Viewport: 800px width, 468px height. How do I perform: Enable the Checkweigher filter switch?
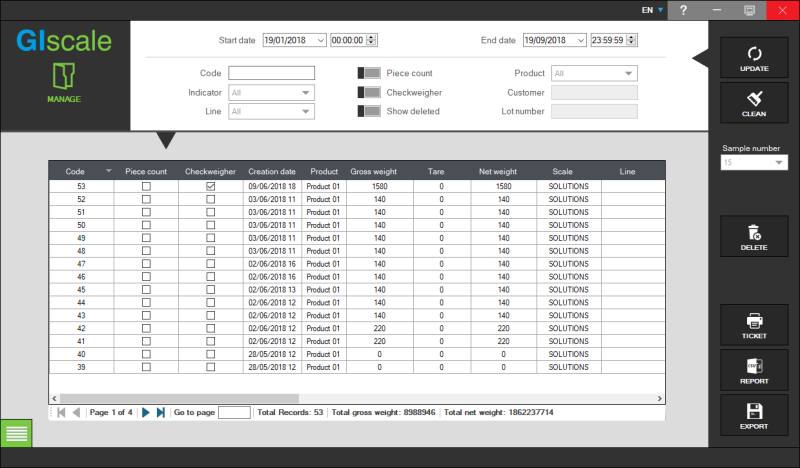[369, 92]
